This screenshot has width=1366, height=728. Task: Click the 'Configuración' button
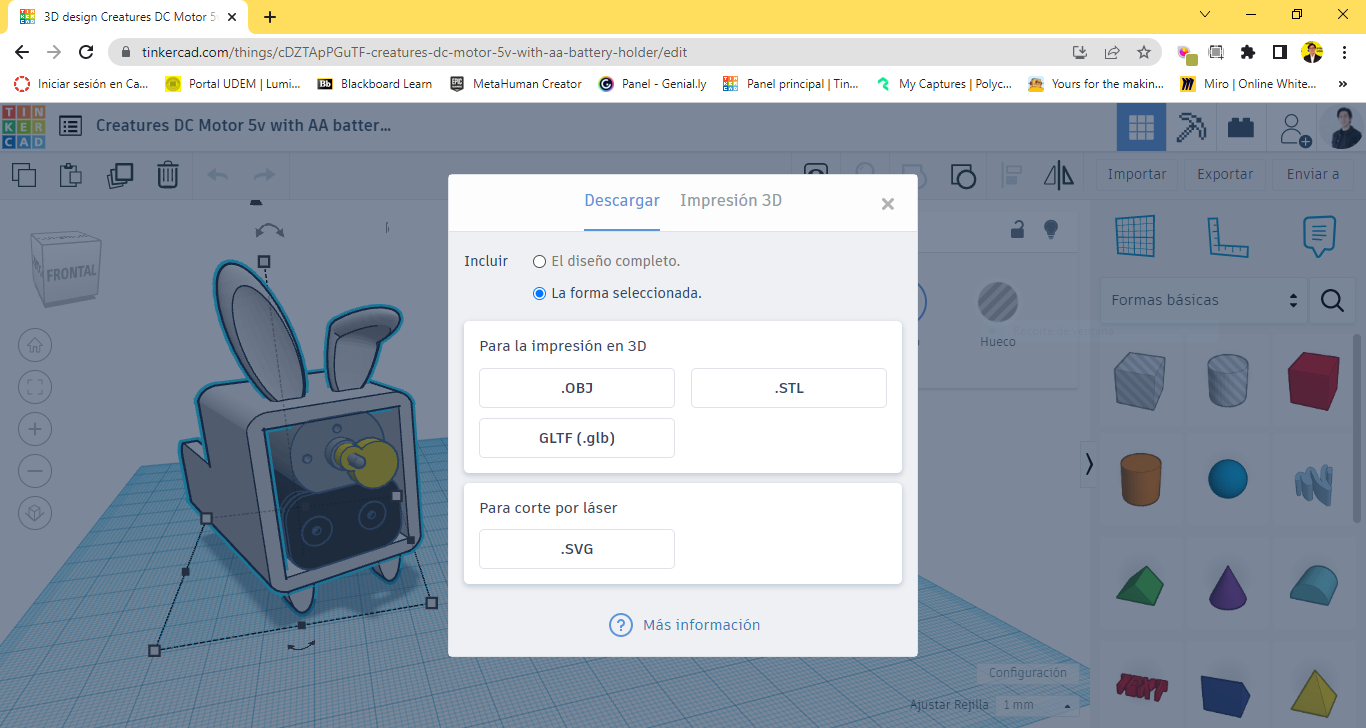[x=1028, y=673]
